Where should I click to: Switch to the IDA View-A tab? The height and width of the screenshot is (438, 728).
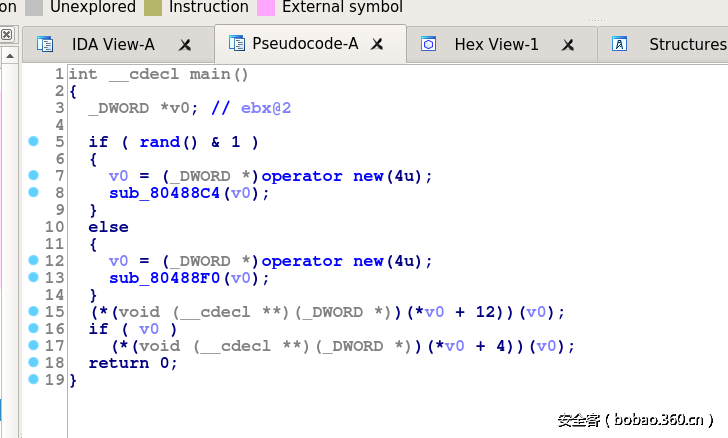(x=112, y=44)
